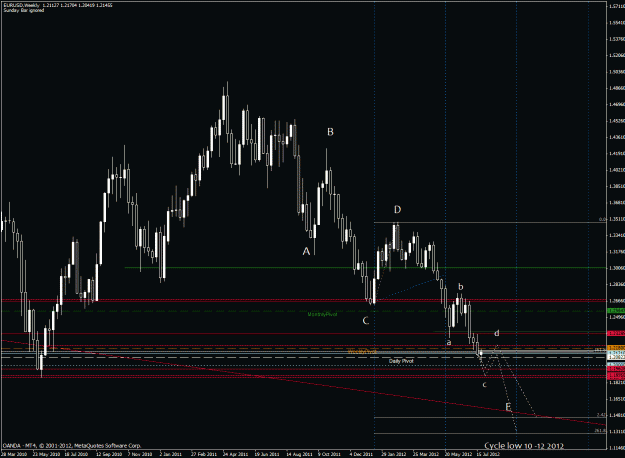Select the uppercase 'B' wave label
Image resolution: width=625 pixels, height=458 pixels.
[330, 132]
